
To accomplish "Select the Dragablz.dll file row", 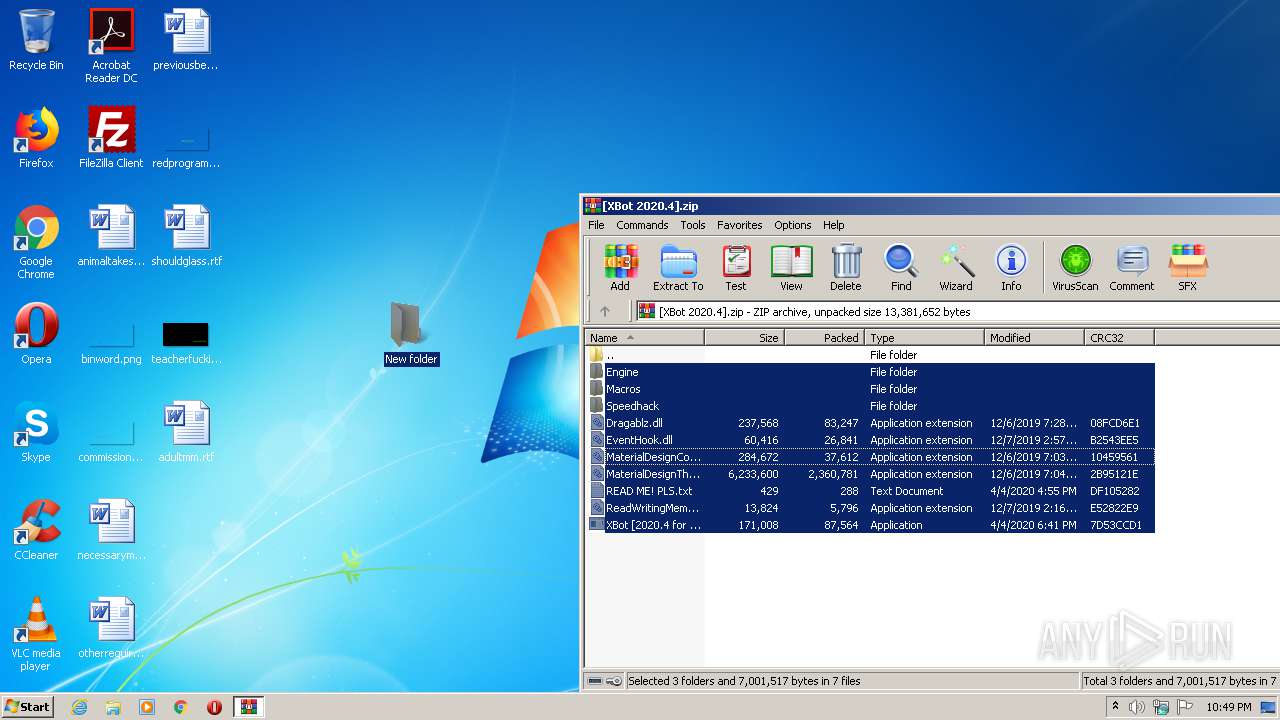I will 870,423.
